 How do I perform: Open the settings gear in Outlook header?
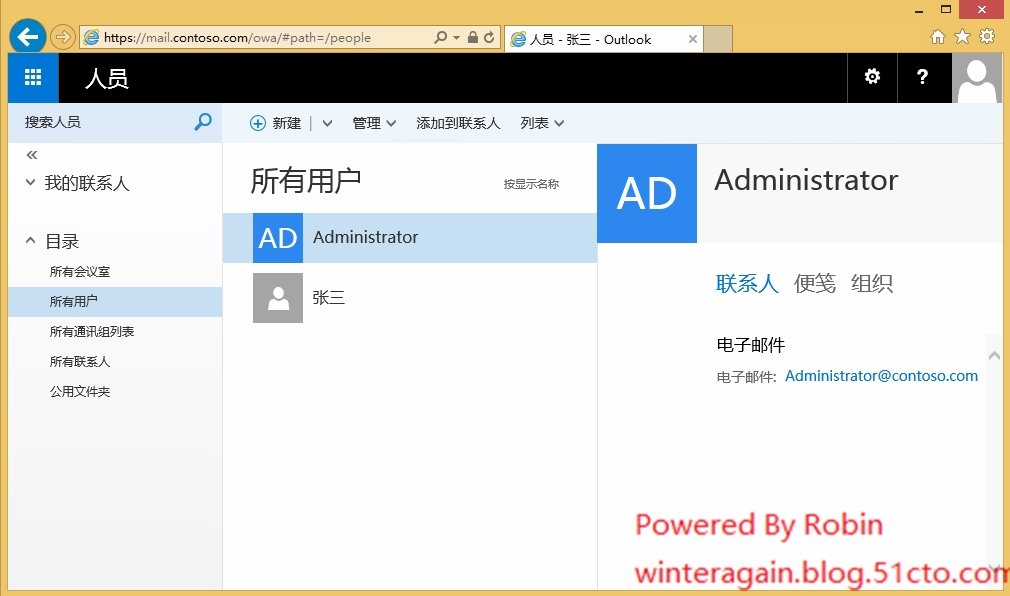(x=872, y=77)
